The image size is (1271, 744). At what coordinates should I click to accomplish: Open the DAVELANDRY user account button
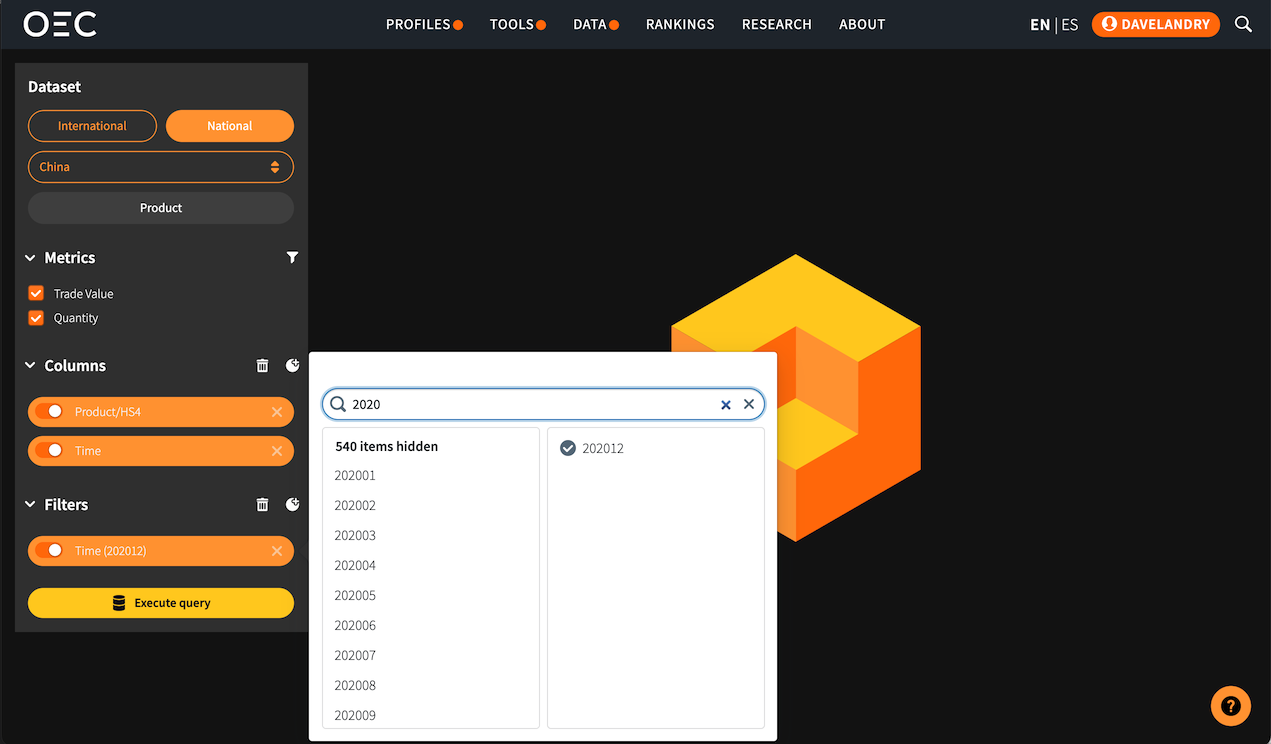click(1155, 24)
